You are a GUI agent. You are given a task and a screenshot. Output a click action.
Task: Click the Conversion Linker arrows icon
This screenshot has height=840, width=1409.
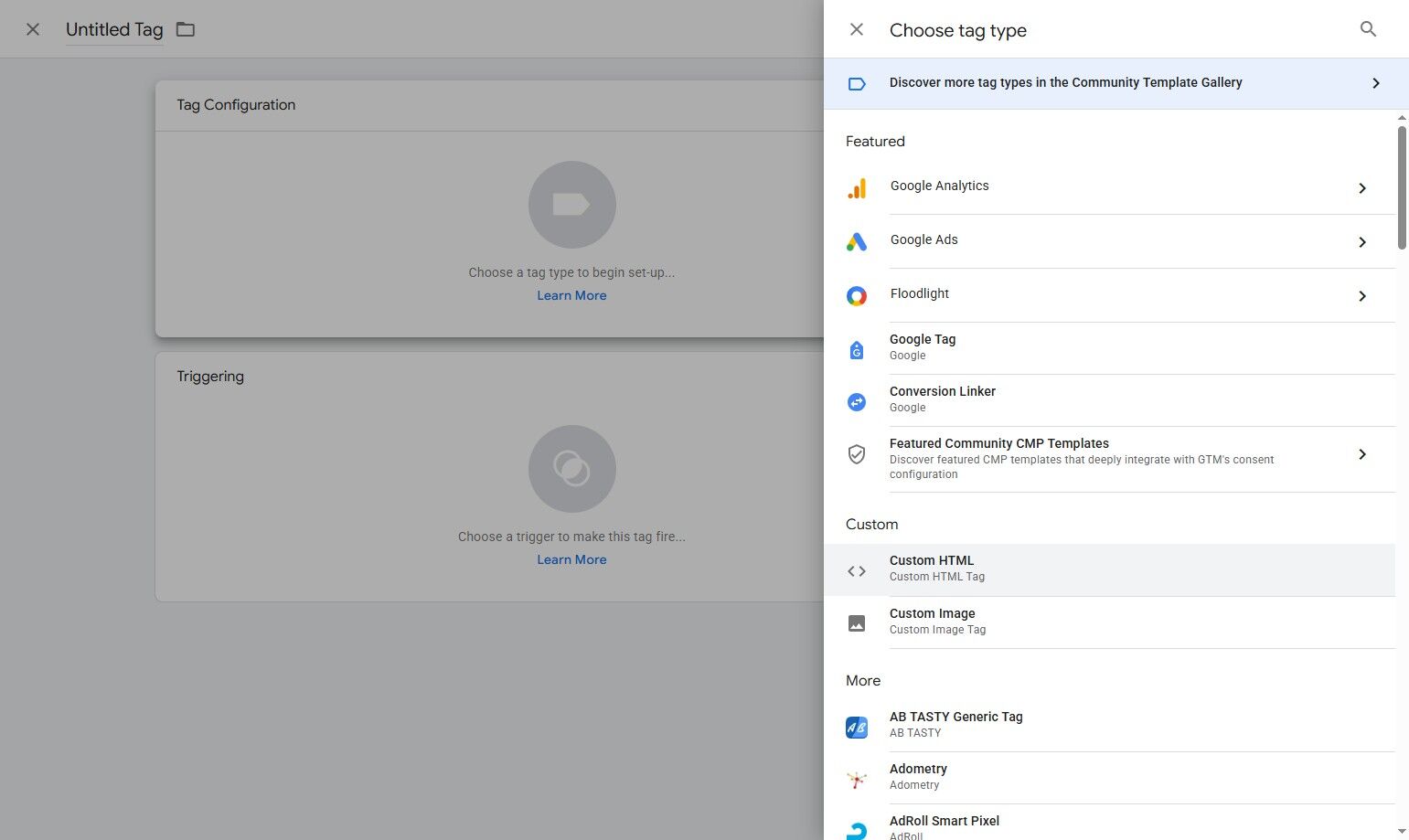[x=857, y=401]
